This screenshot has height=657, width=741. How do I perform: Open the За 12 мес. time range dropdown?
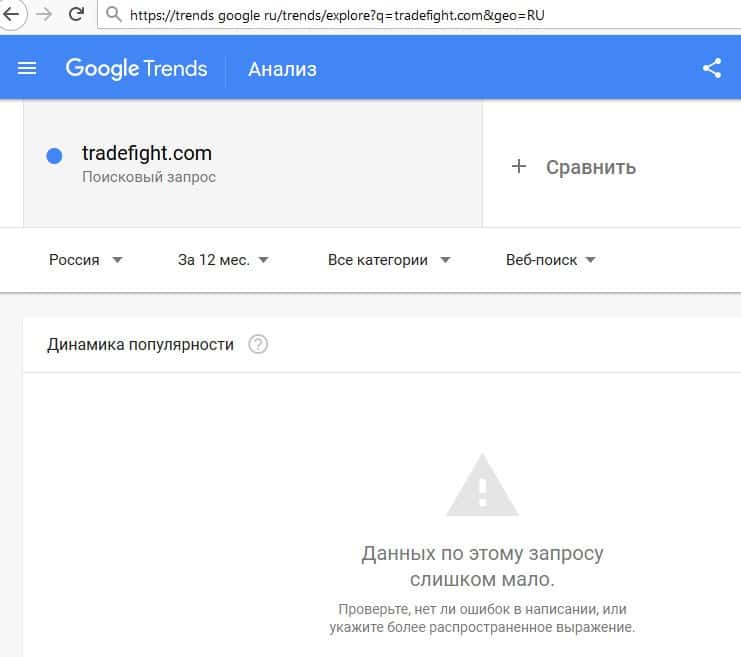[x=223, y=260]
